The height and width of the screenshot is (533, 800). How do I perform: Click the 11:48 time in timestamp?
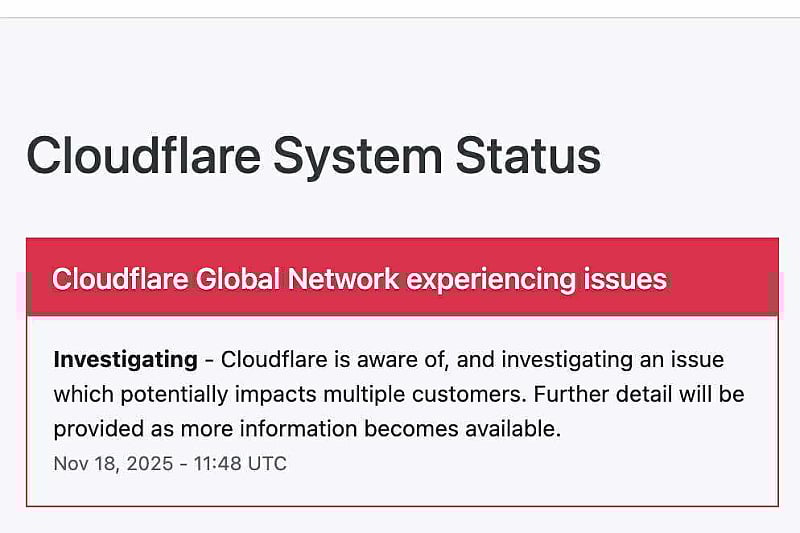tap(214, 464)
